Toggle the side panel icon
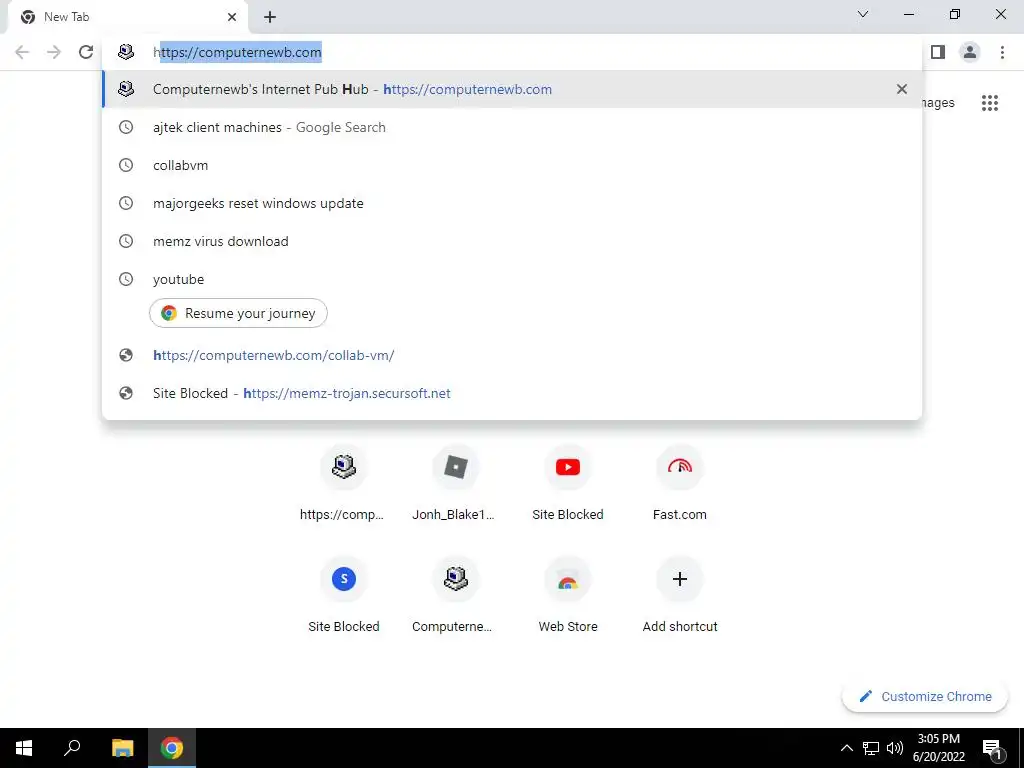This screenshot has height=768, width=1024. pyautogui.click(x=938, y=52)
